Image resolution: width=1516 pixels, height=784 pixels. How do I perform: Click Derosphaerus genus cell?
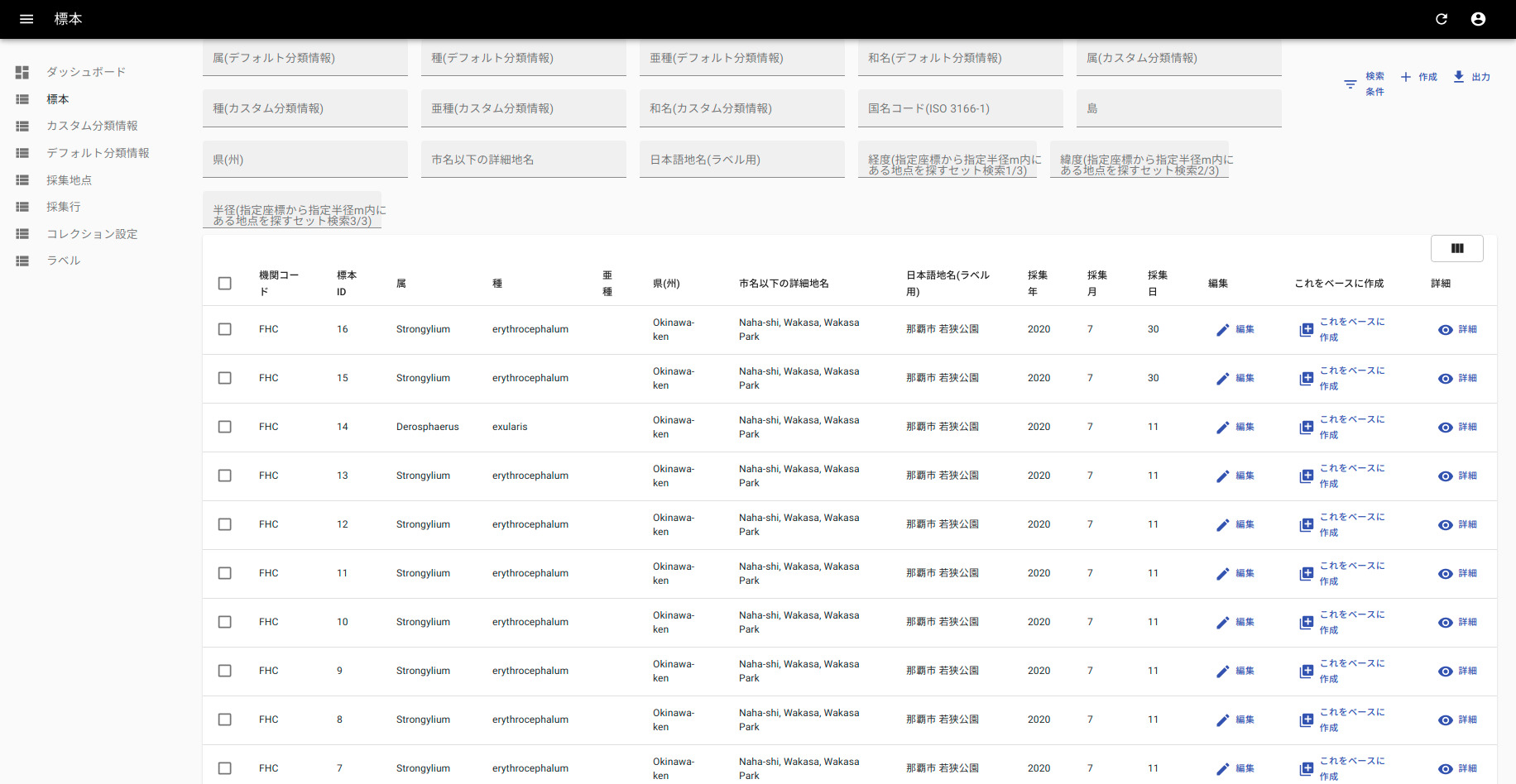click(427, 427)
